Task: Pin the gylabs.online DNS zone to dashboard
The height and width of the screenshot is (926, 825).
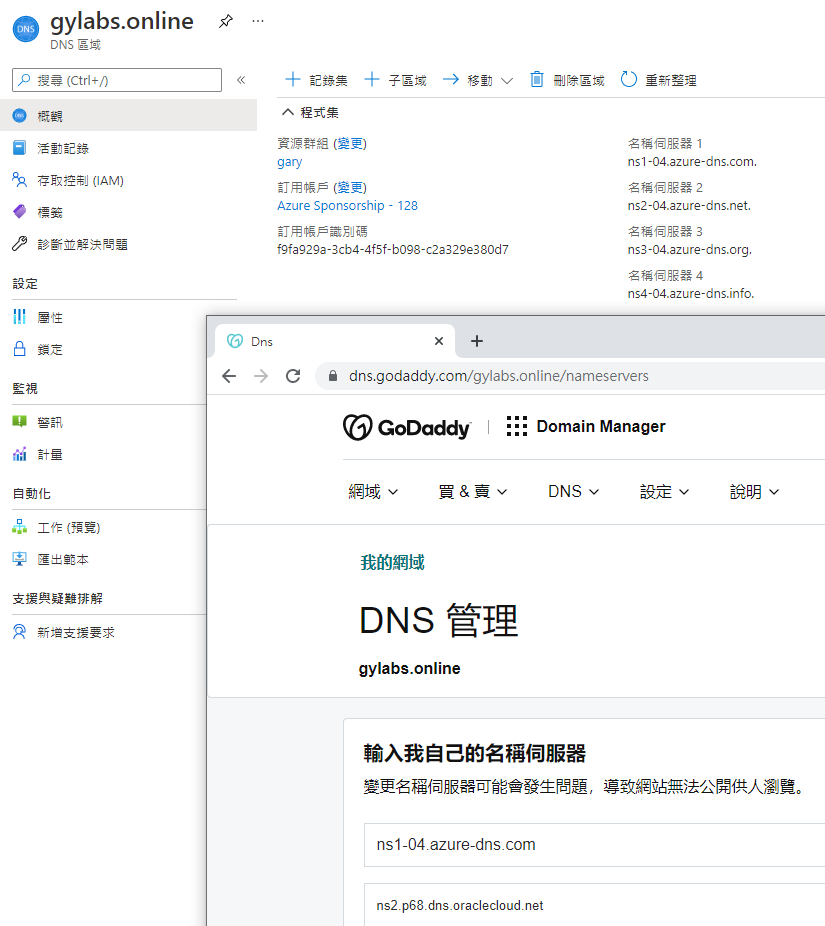Action: (x=226, y=21)
